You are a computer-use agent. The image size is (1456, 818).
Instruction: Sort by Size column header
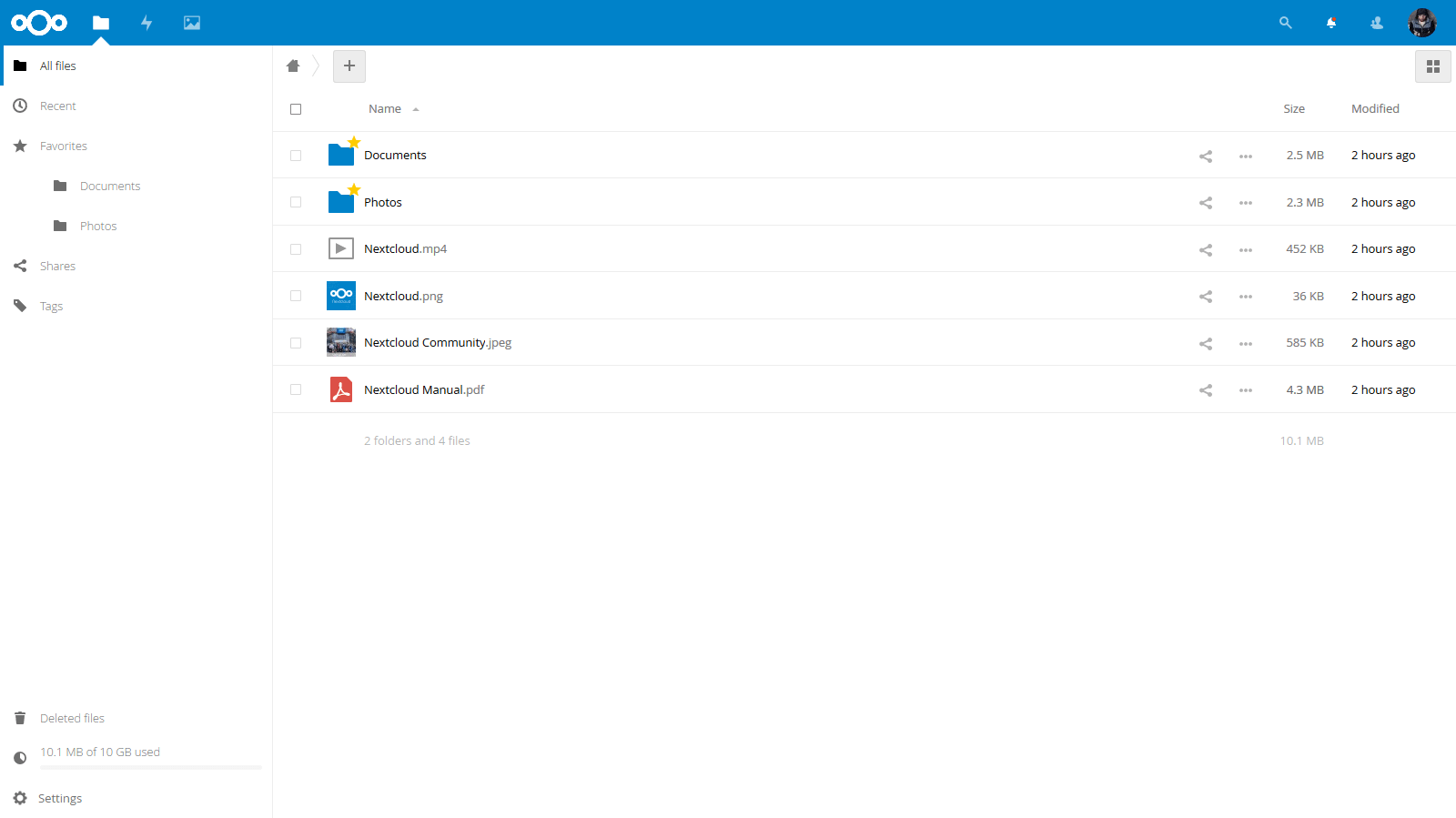pyautogui.click(x=1294, y=109)
